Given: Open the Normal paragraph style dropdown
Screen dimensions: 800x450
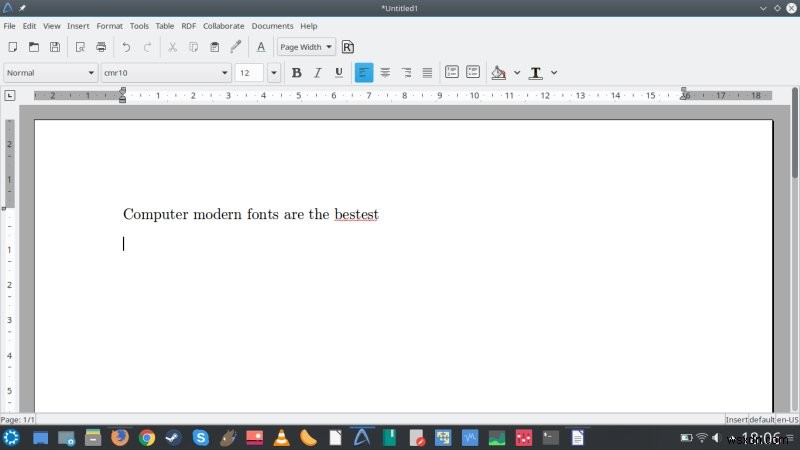Looking at the screenshot, I should point(50,72).
